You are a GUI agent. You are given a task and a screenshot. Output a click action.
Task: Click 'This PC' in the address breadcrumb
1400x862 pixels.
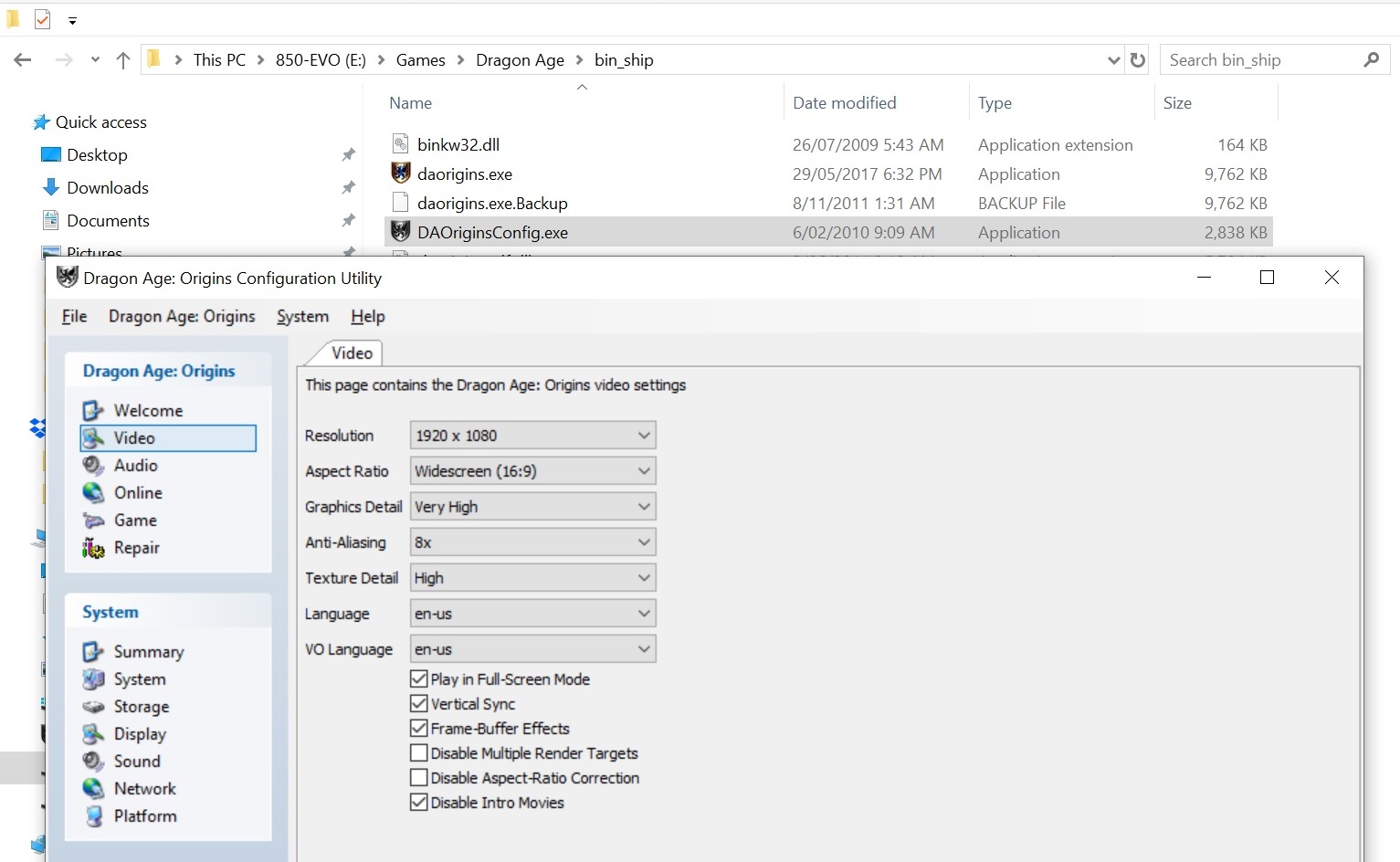point(219,60)
